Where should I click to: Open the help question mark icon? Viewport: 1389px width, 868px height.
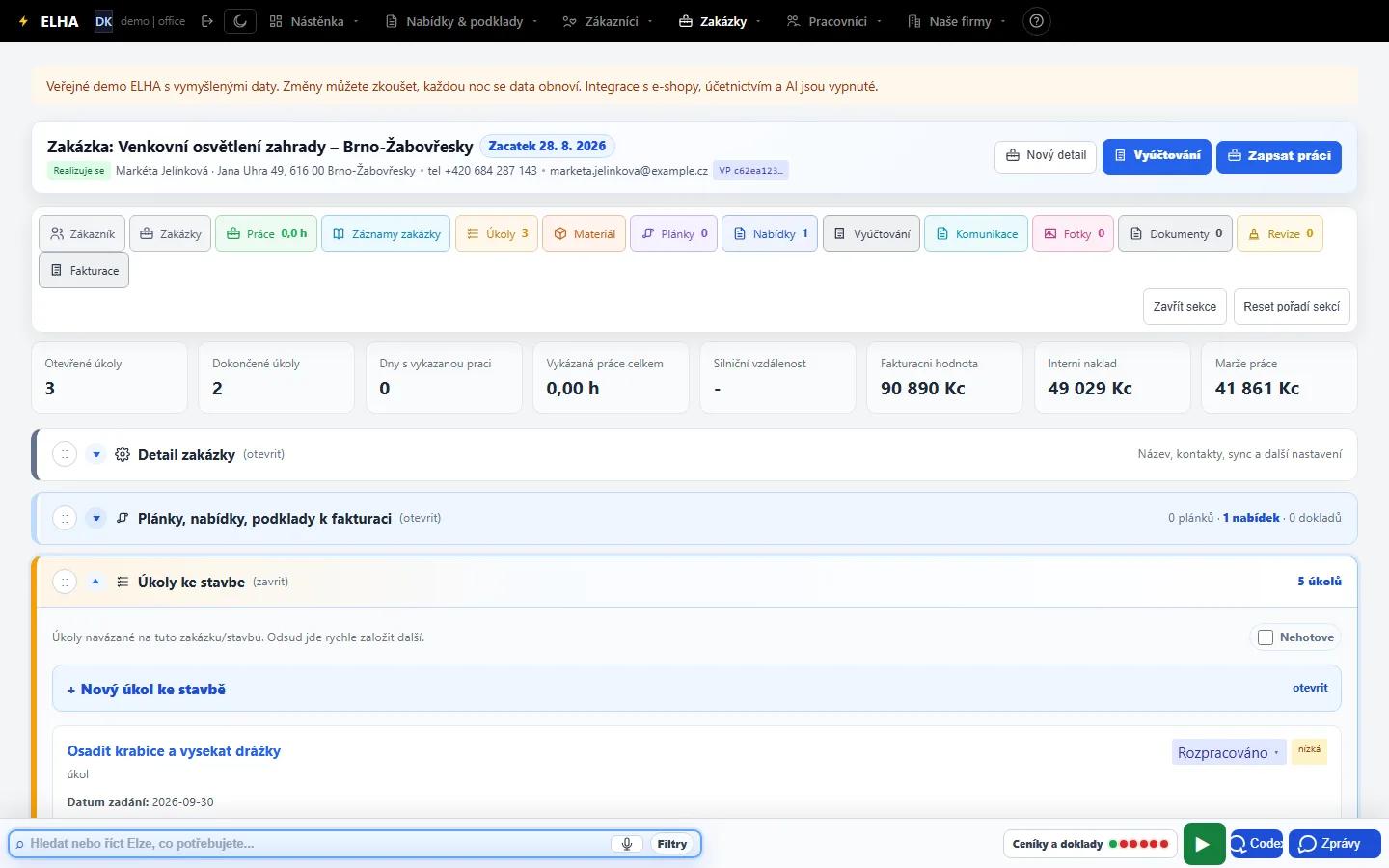(1037, 21)
